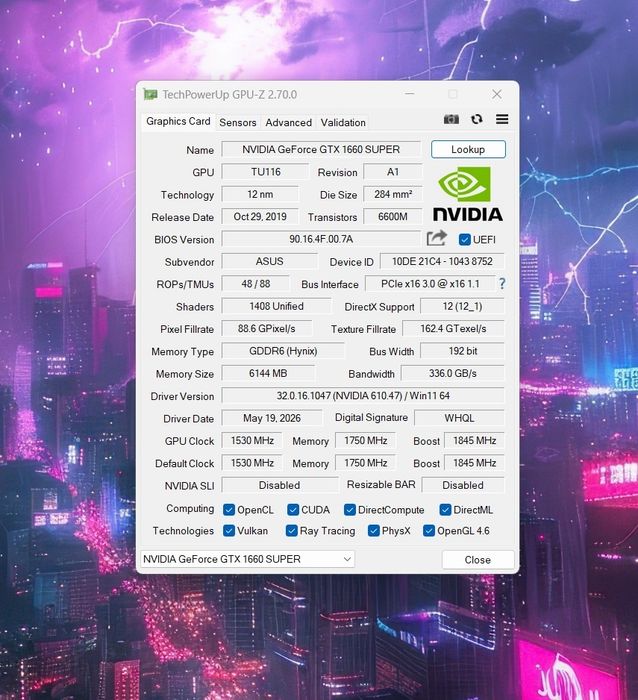The height and width of the screenshot is (700, 638).
Task: Click the Release Date Oct 29, 2019
Action: 260,217
